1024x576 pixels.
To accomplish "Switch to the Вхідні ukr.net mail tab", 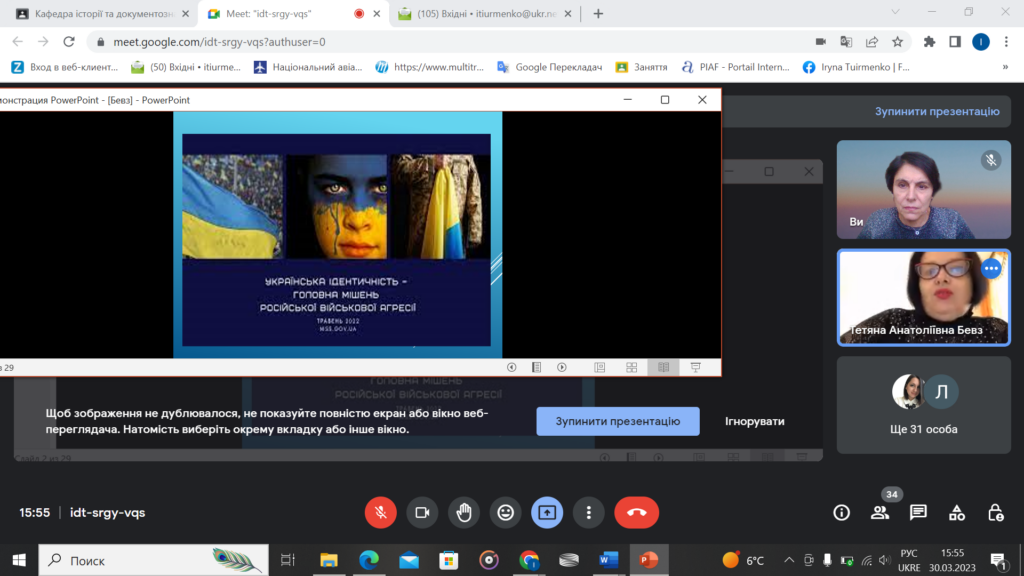I will coord(480,14).
